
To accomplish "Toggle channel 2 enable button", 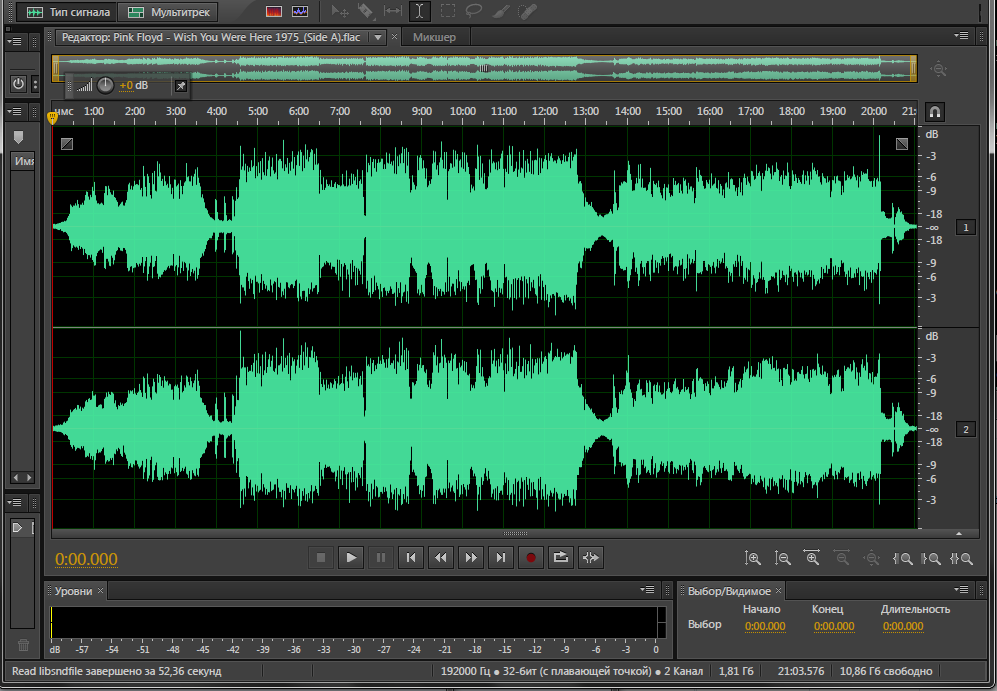I will pyautogui.click(x=965, y=430).
